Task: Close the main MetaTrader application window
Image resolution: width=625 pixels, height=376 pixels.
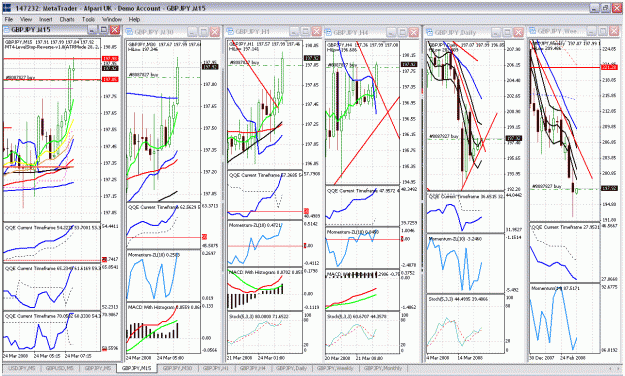Action: (x=616, y=8)
